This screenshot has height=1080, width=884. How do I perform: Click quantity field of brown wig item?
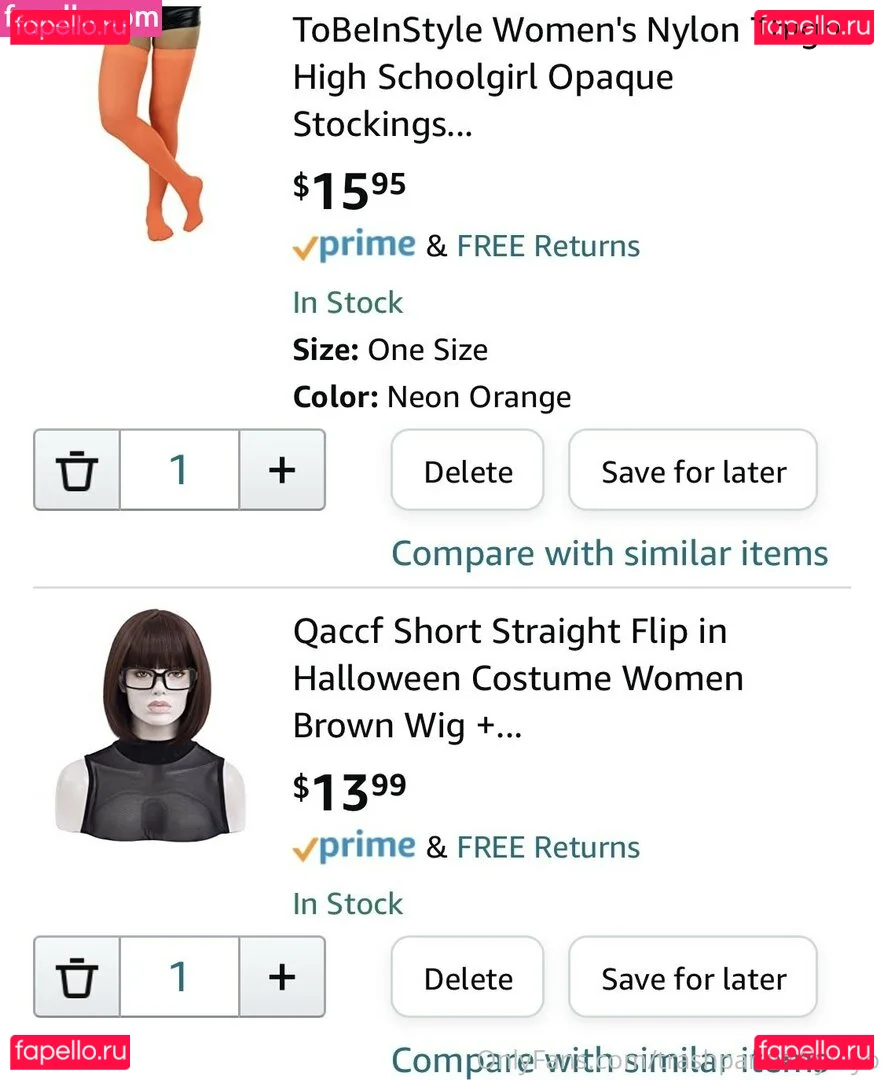[179, 977]
